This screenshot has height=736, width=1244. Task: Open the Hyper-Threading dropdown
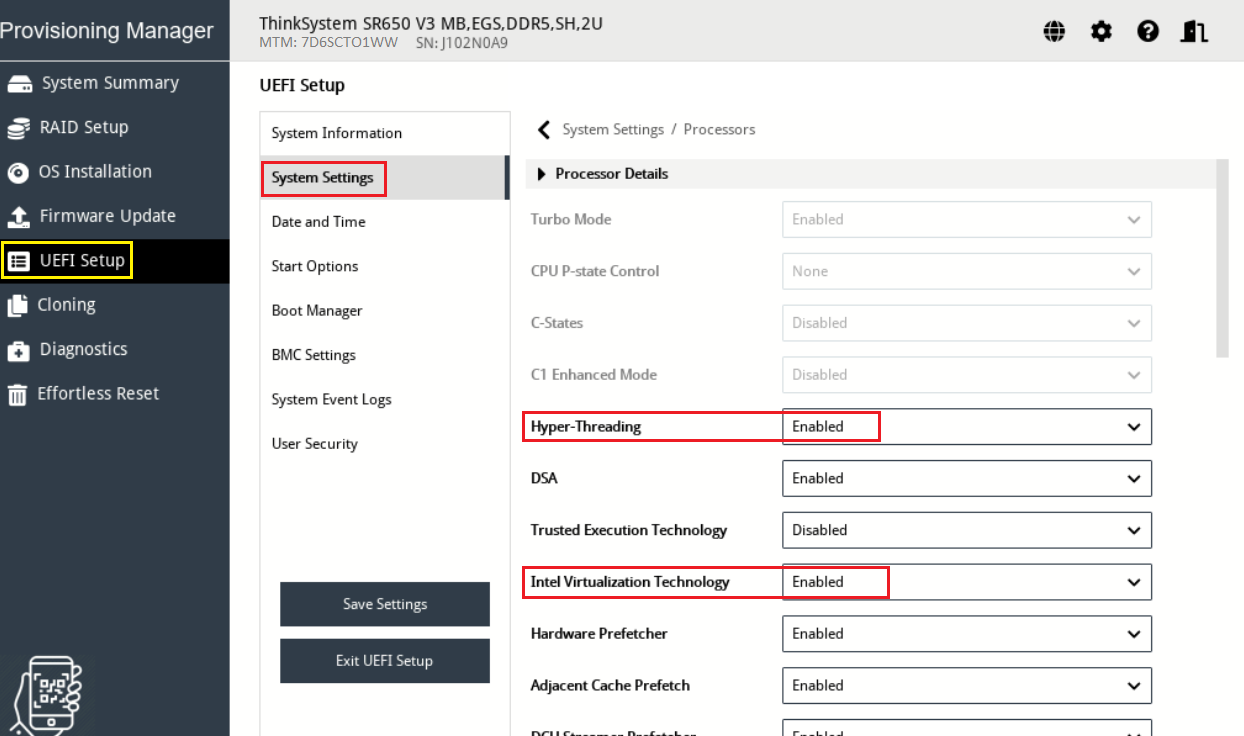(x=966, y=427)
